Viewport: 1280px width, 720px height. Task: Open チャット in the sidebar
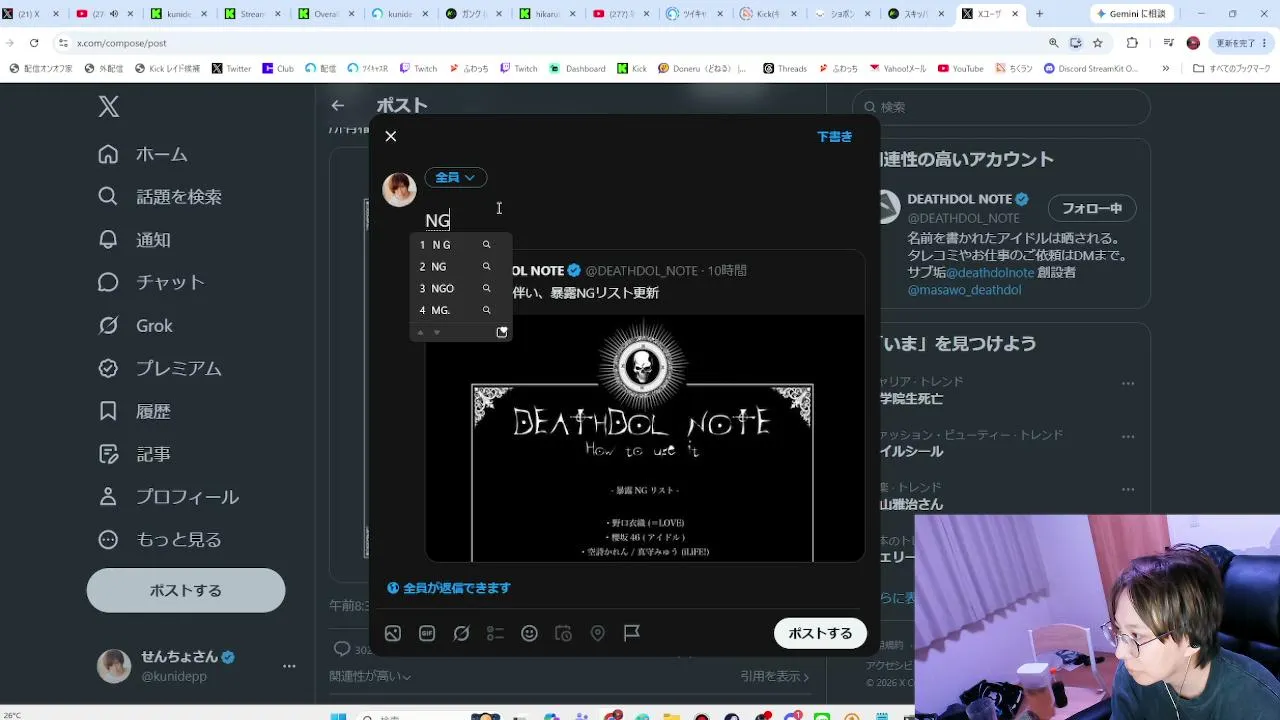(152, 282)
